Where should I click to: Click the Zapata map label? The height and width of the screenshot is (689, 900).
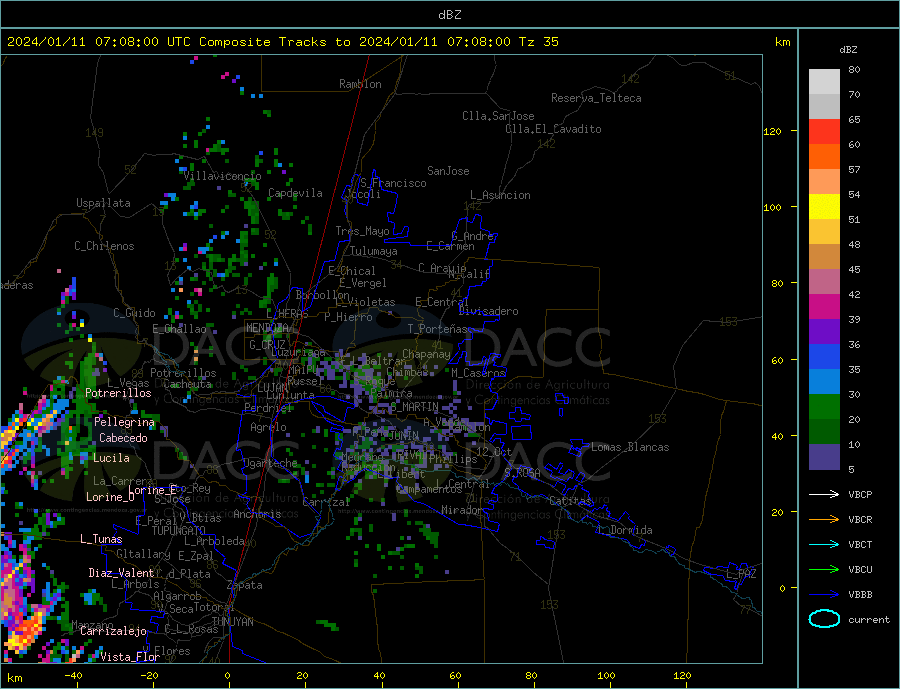245,586
